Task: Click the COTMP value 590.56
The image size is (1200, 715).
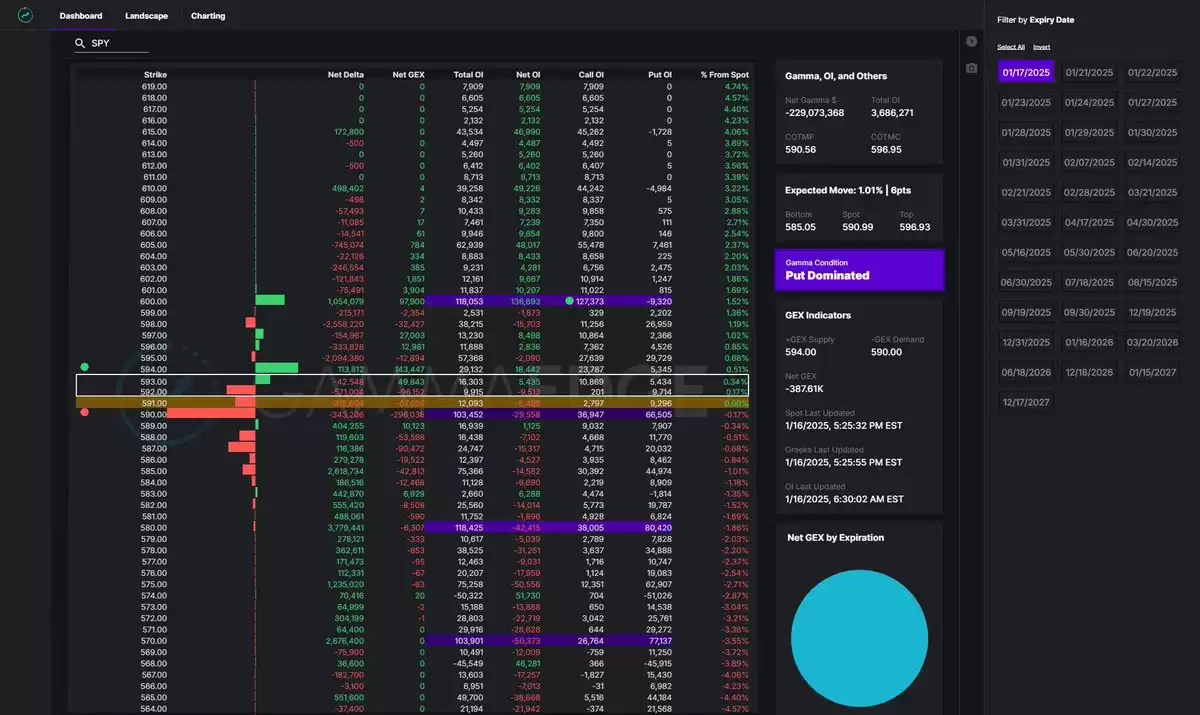Action: pyautogui.click(x=801, y=149)
